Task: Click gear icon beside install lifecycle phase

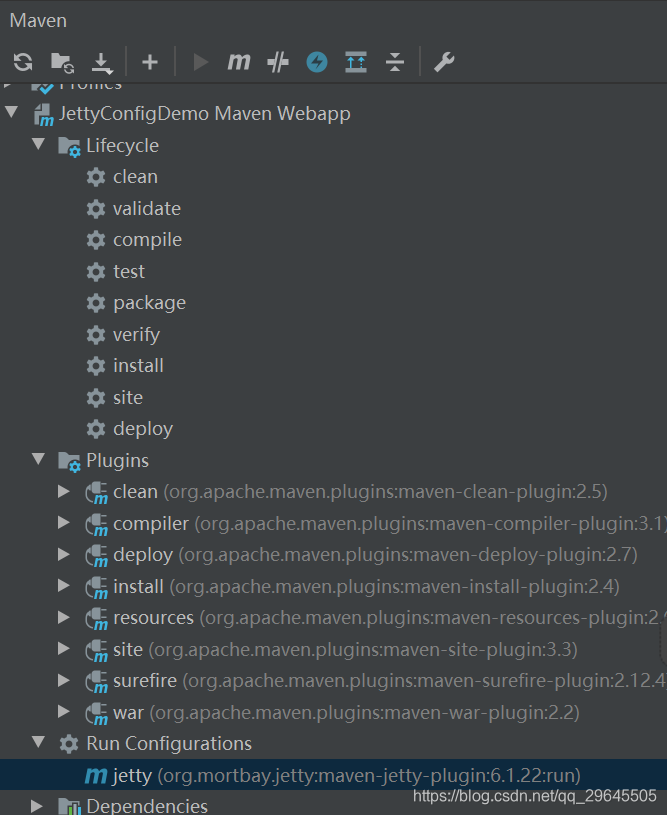Action: pyautogui.click(x=96, y=366)
